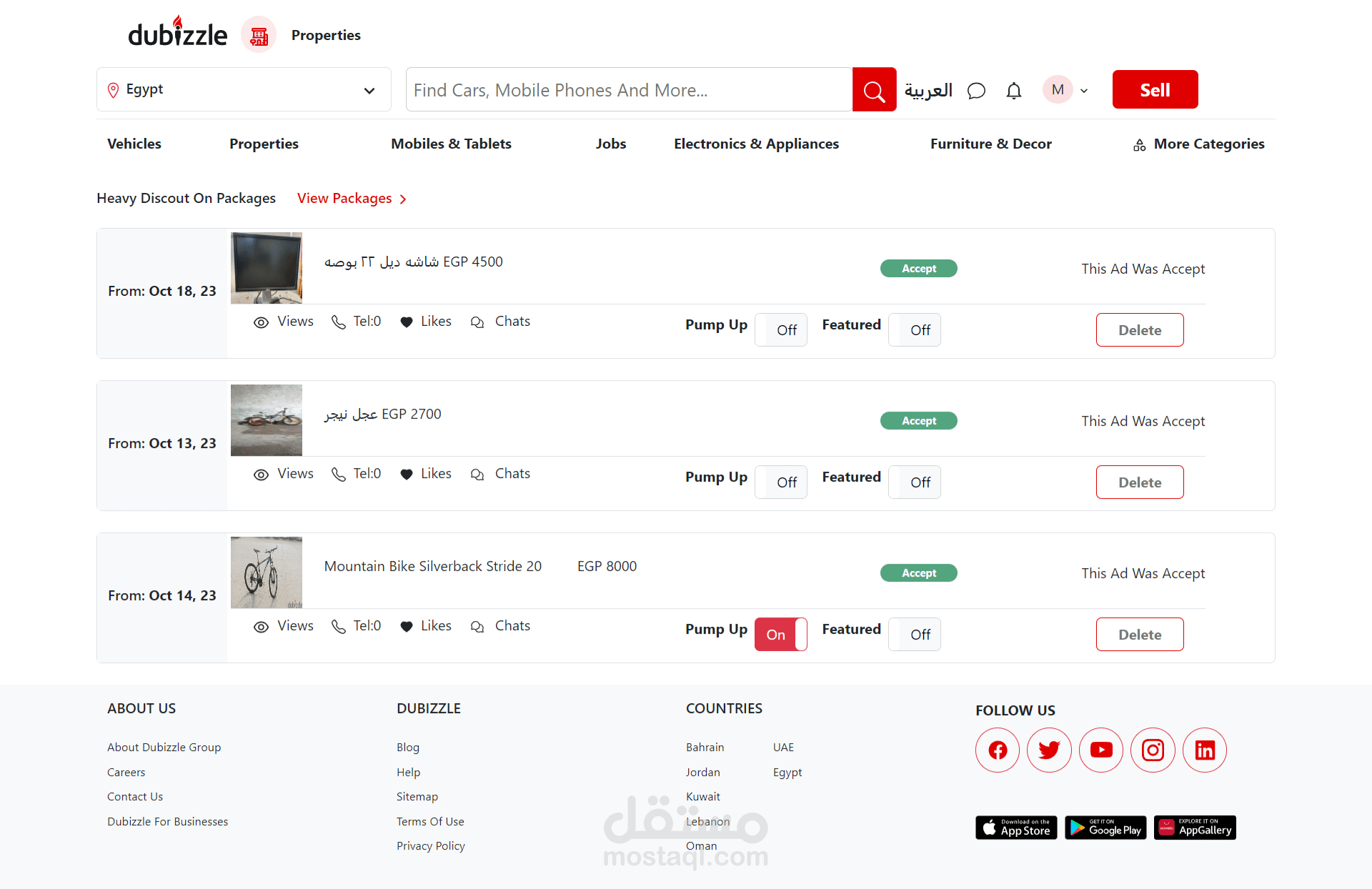The image size is (1372, 889).
Task: Click the Properties building icon
Action: (259, 35)
